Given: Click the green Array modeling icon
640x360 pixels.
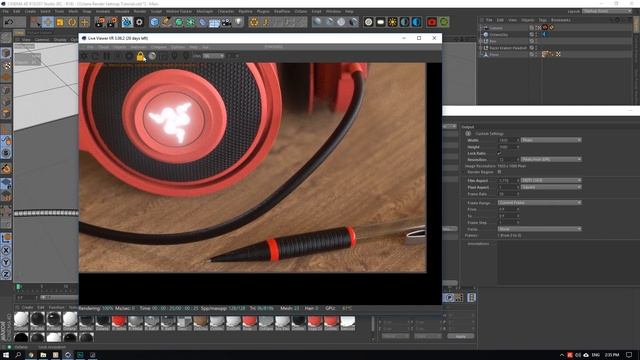Looking at the screenshot, I should click(190, 22).
